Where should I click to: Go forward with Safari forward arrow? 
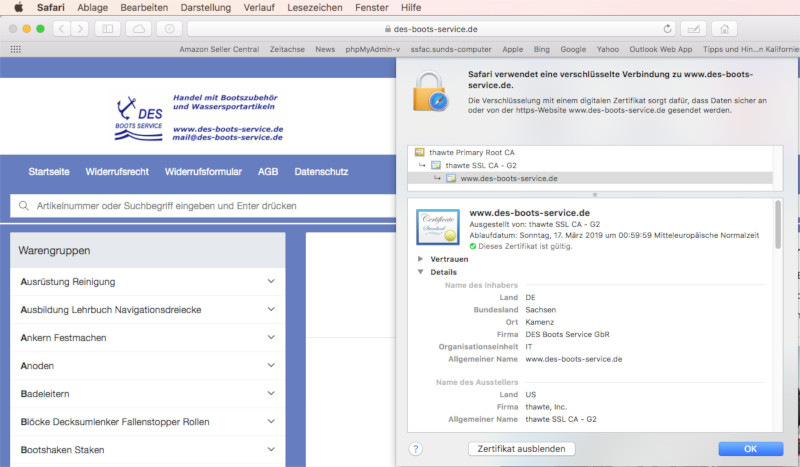click(80, 29)
